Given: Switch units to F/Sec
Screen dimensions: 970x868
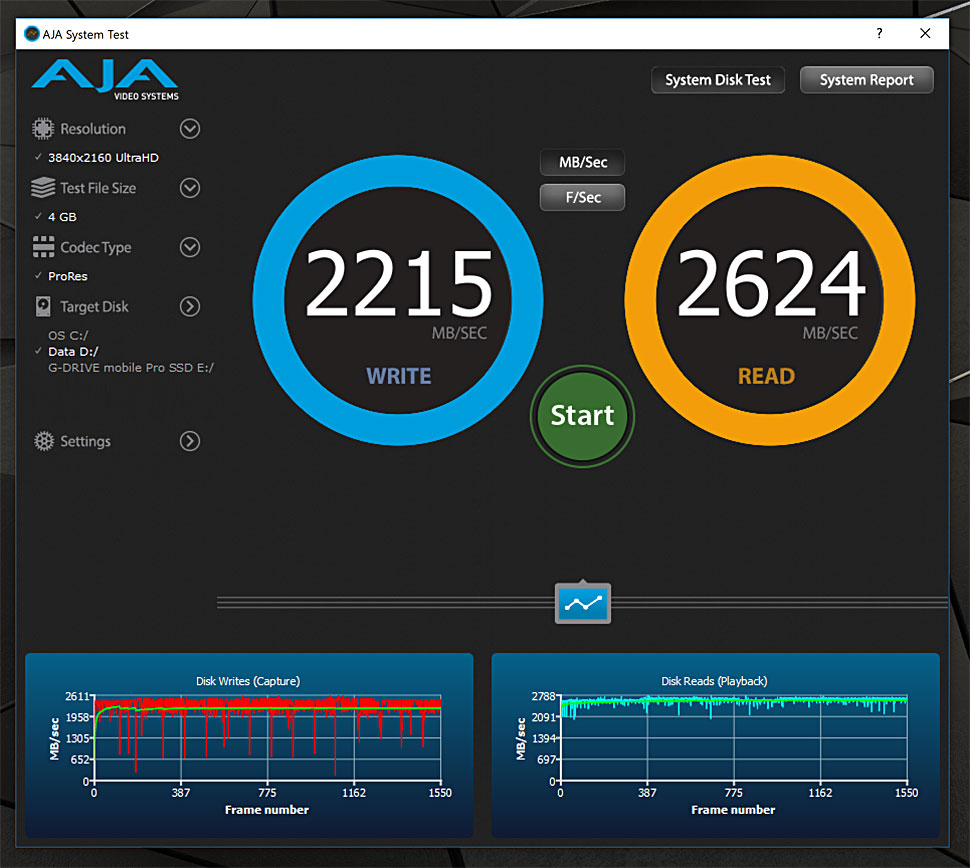Looking at the screenshot, I should (x=583, y=197).
